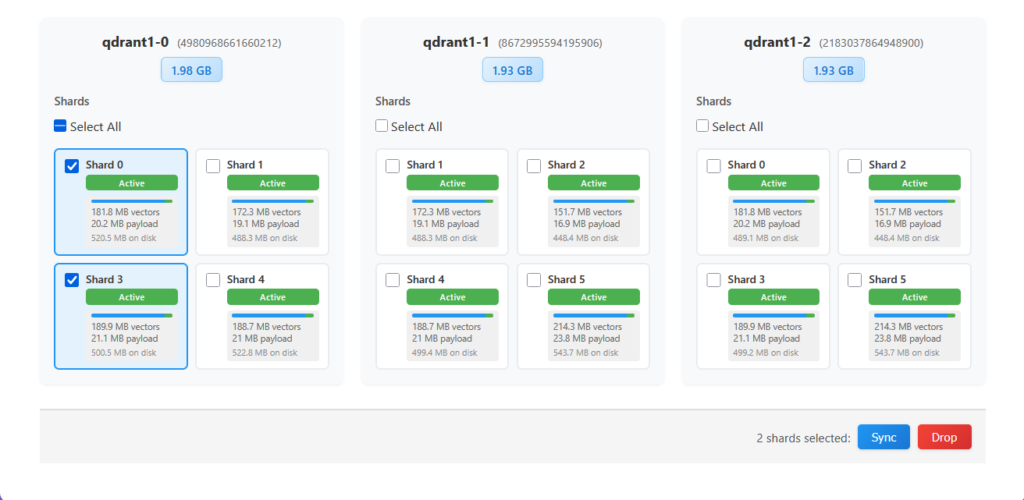This screenshot has width=1024, height=500.
Task: Uncheck Shard 0 on node qdrant1-0
Action: tap(72, 166)
